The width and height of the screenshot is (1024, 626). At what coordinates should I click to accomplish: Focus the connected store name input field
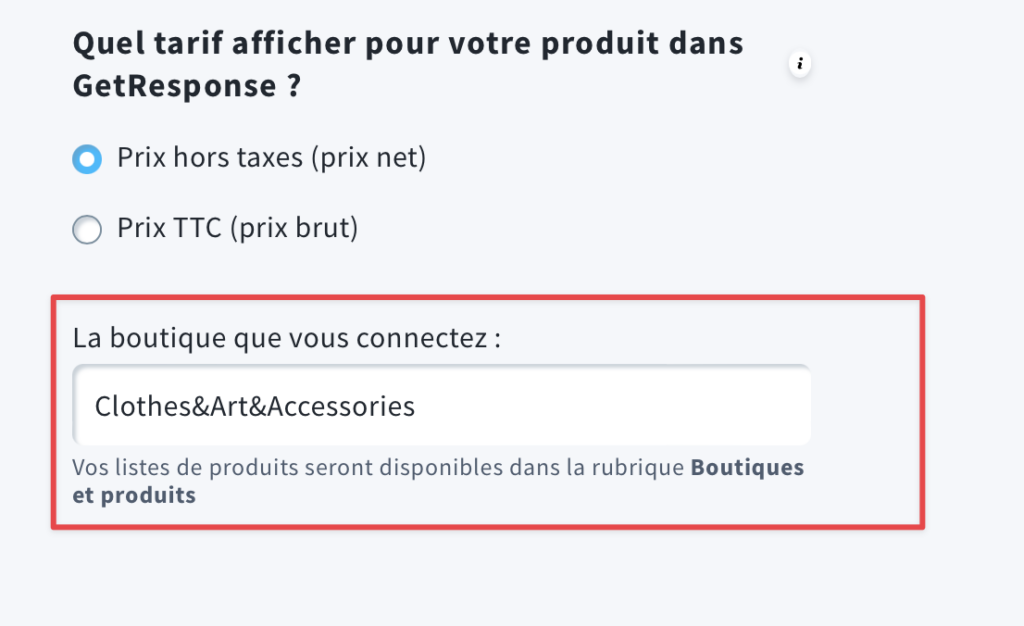(x=441, y=405)
